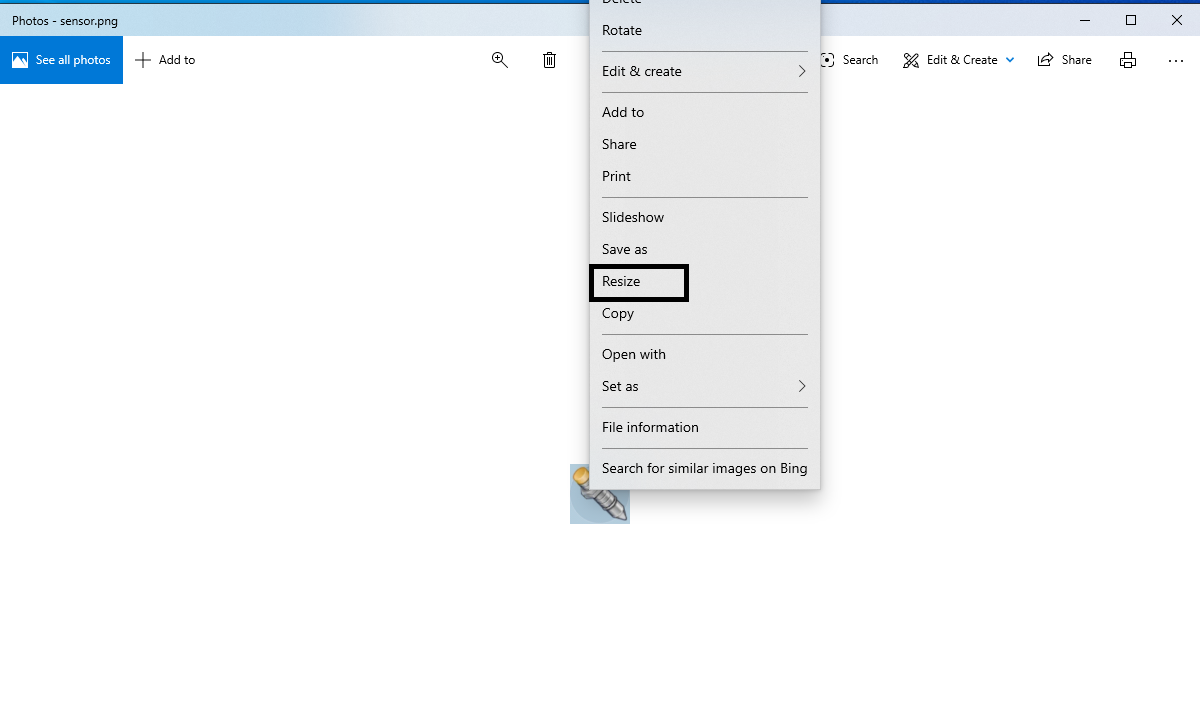Open the three-dot more menu
Screen dimensions: 1200x710
[x=1176, y=60]
